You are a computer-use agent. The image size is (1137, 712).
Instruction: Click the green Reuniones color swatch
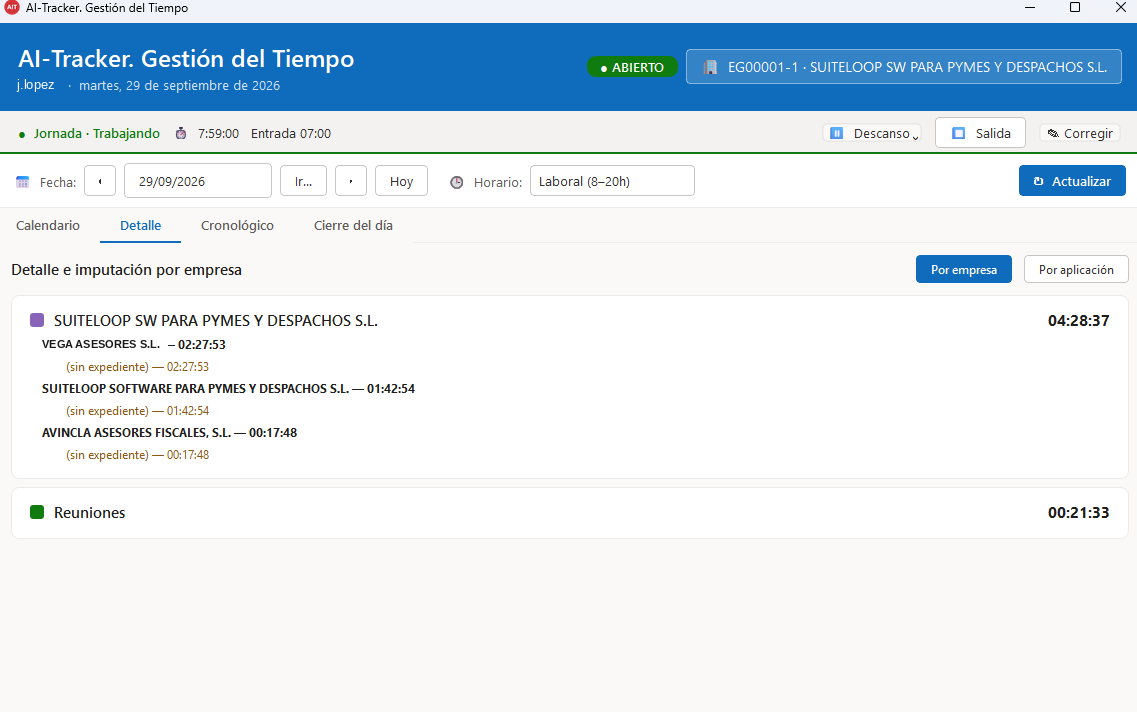(37, 513)
